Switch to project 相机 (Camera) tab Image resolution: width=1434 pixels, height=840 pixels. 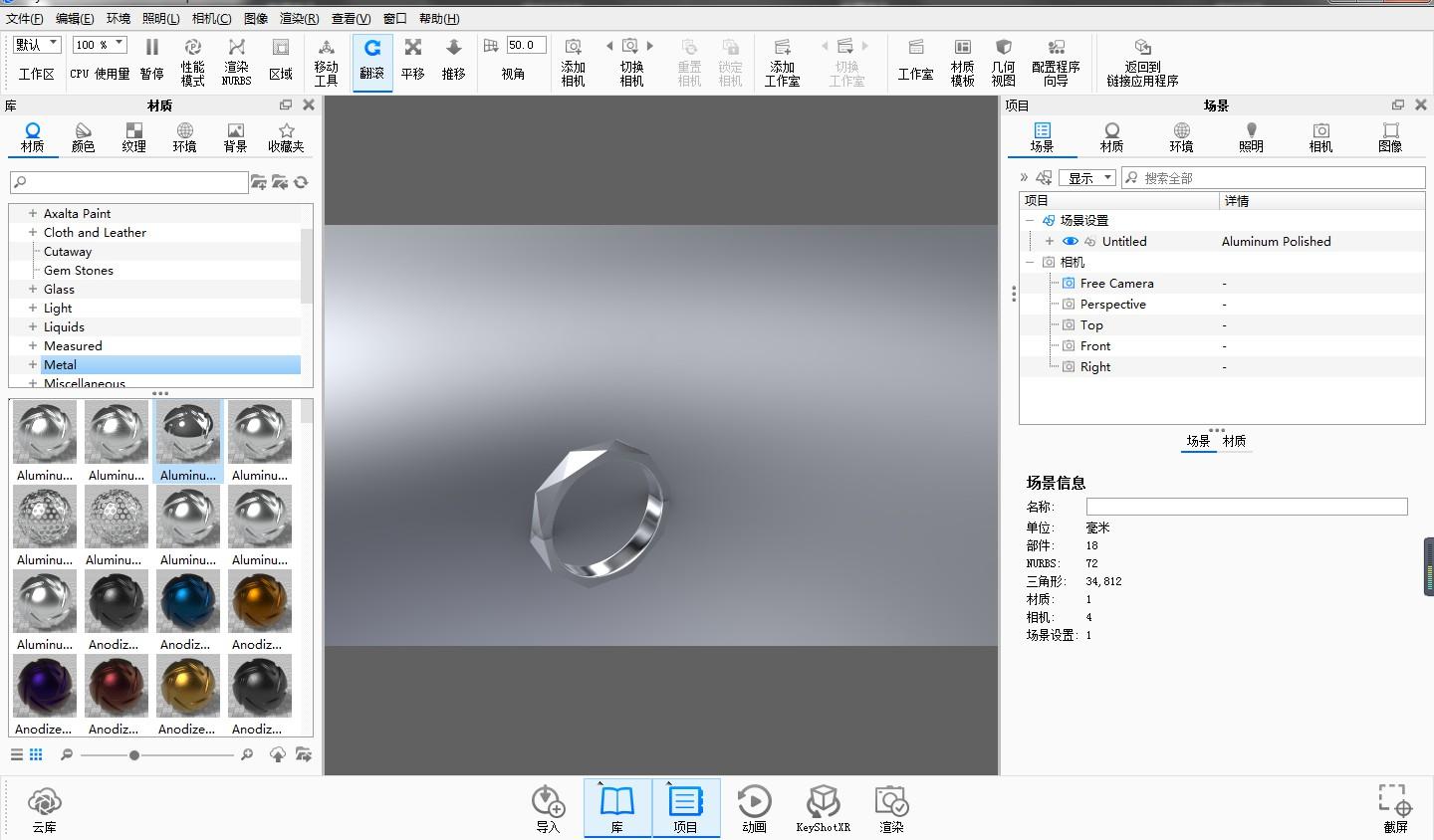tap(1320, 137)
